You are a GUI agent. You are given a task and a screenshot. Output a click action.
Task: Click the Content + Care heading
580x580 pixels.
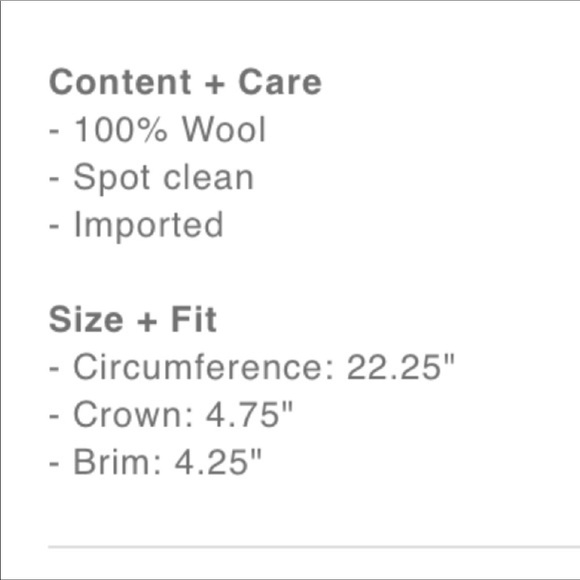pos(185,82)
